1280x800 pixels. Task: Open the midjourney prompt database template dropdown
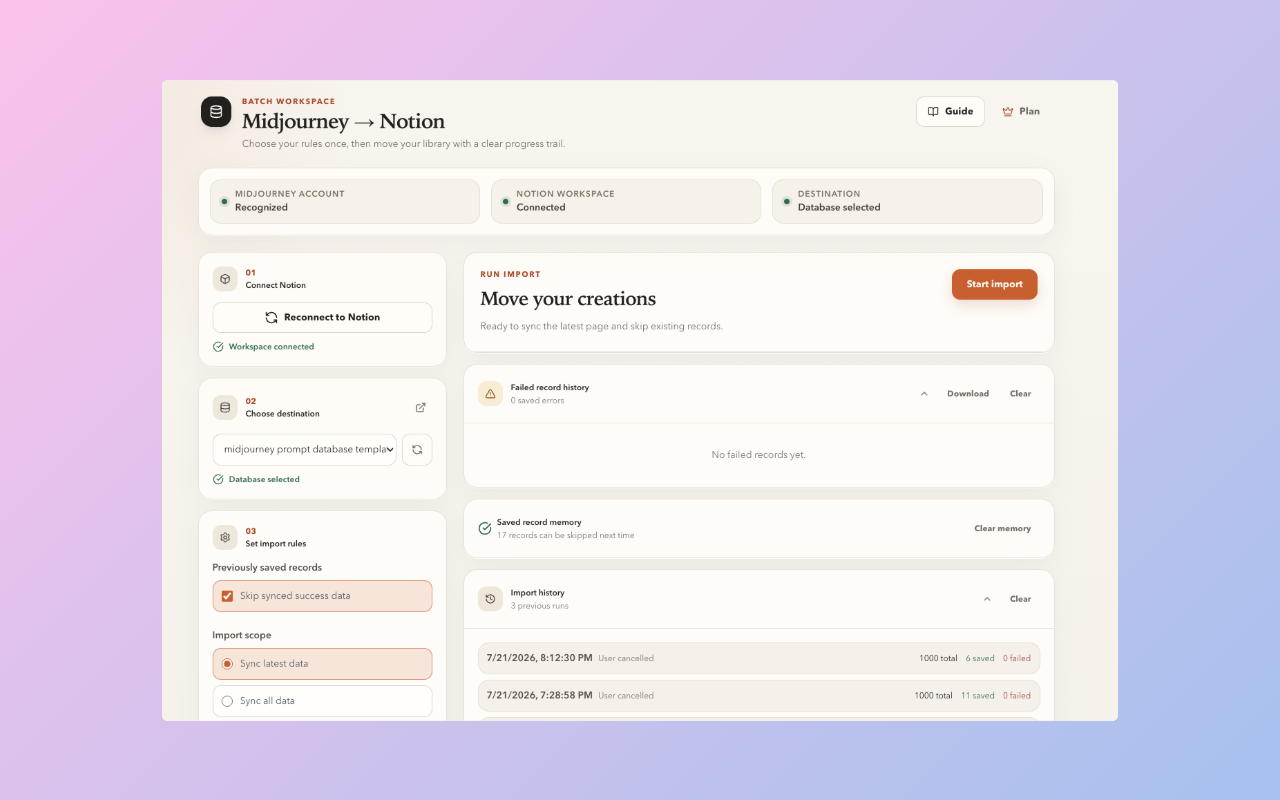[304, 449]
